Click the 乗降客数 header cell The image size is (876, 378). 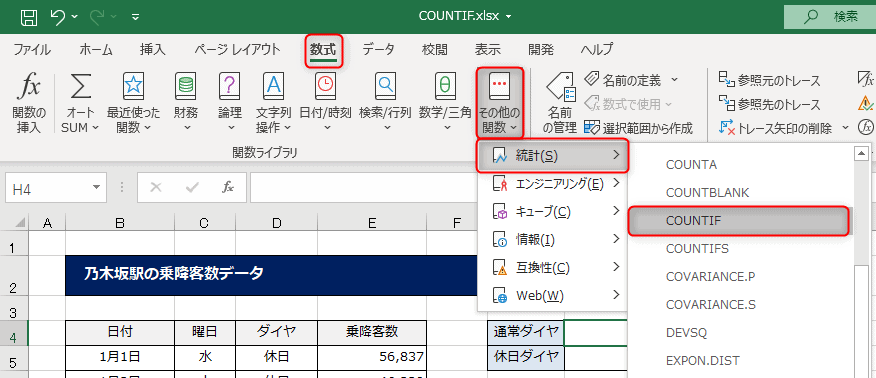pos(372,332)
